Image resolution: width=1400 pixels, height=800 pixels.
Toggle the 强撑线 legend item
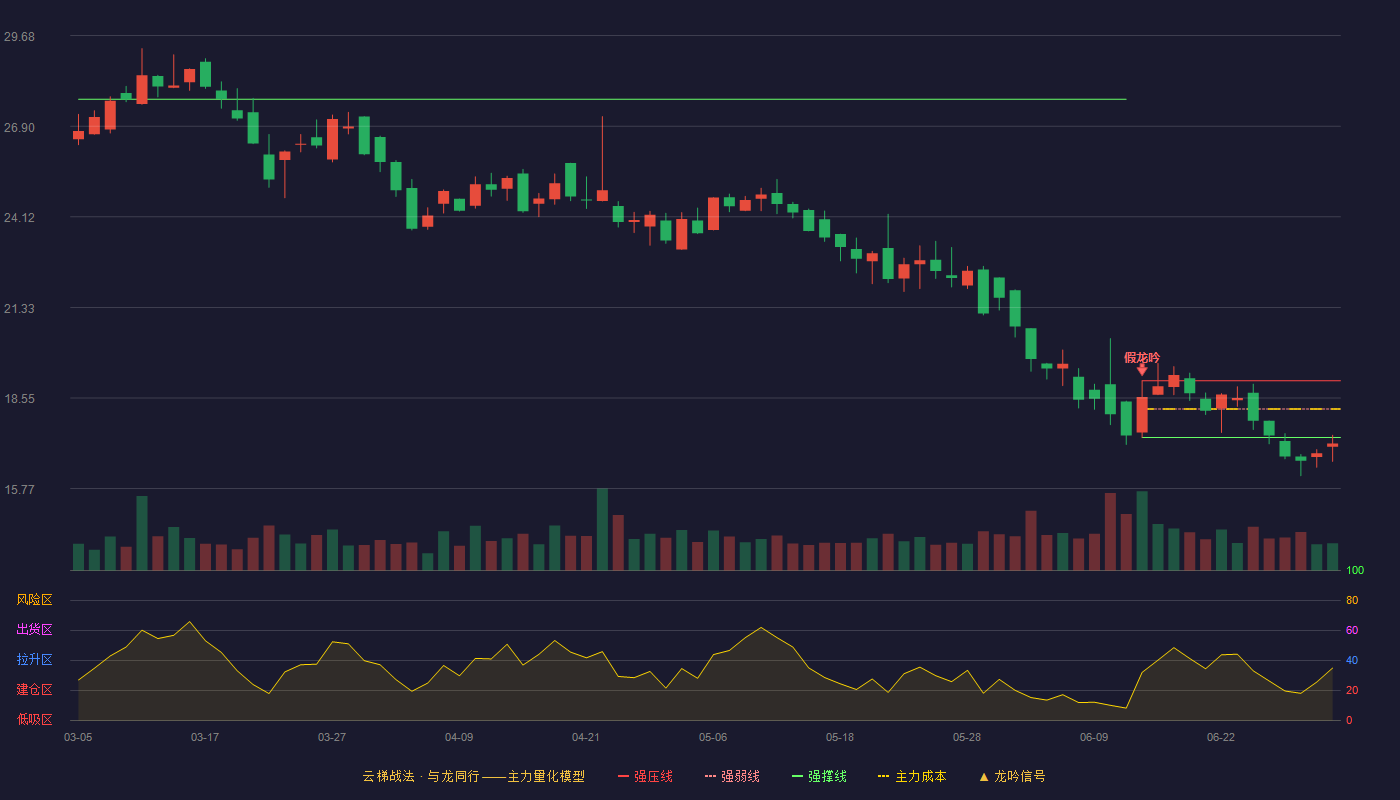[x=819, y=776]
